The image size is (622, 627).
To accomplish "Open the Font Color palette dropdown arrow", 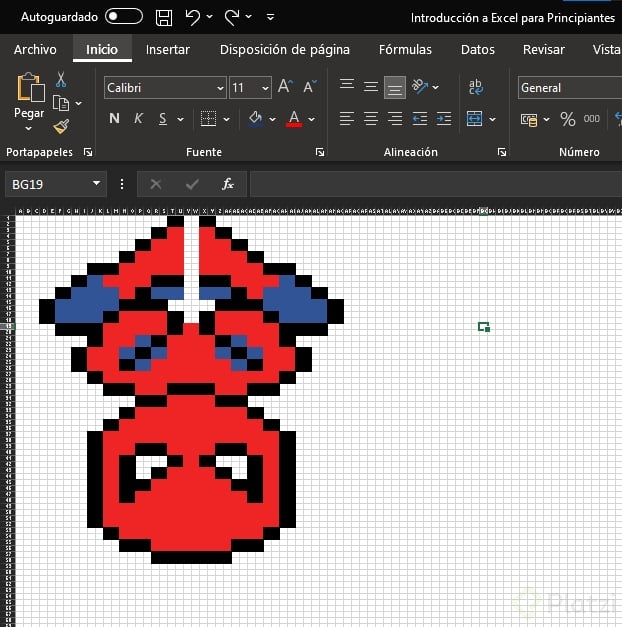I will (311, 119).
